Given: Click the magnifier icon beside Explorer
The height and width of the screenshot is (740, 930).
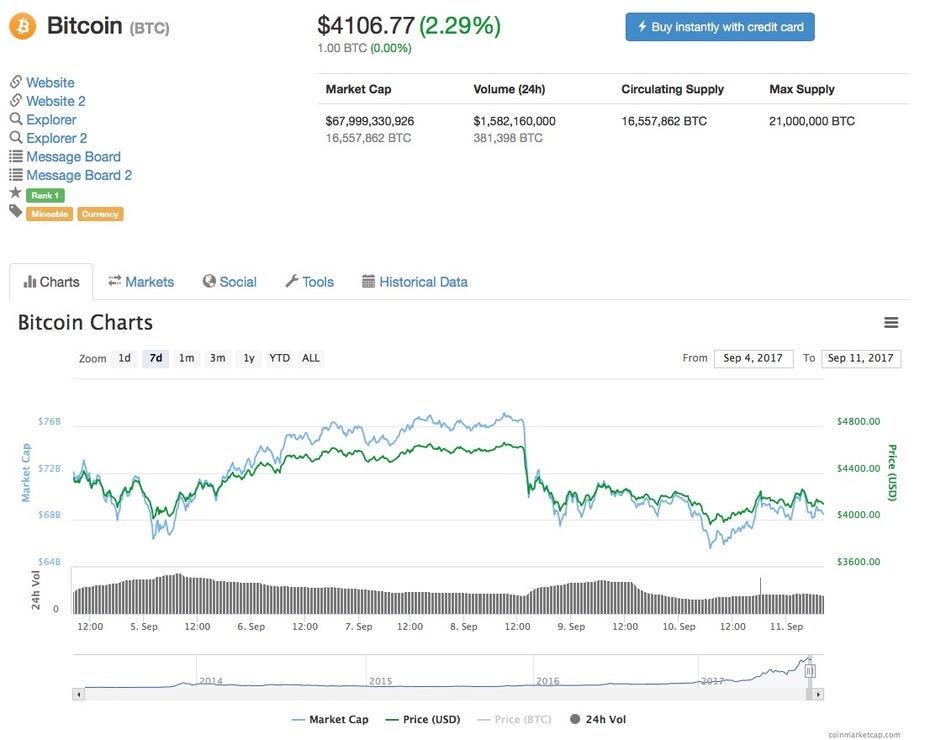Looking at the screenshot, I should [16, 119].
